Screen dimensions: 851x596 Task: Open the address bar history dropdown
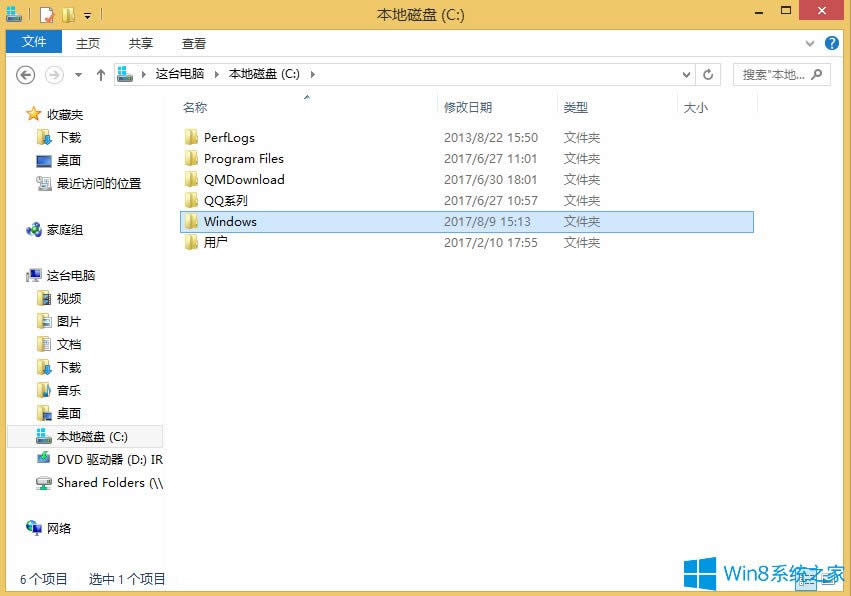(x=685, y=74)
